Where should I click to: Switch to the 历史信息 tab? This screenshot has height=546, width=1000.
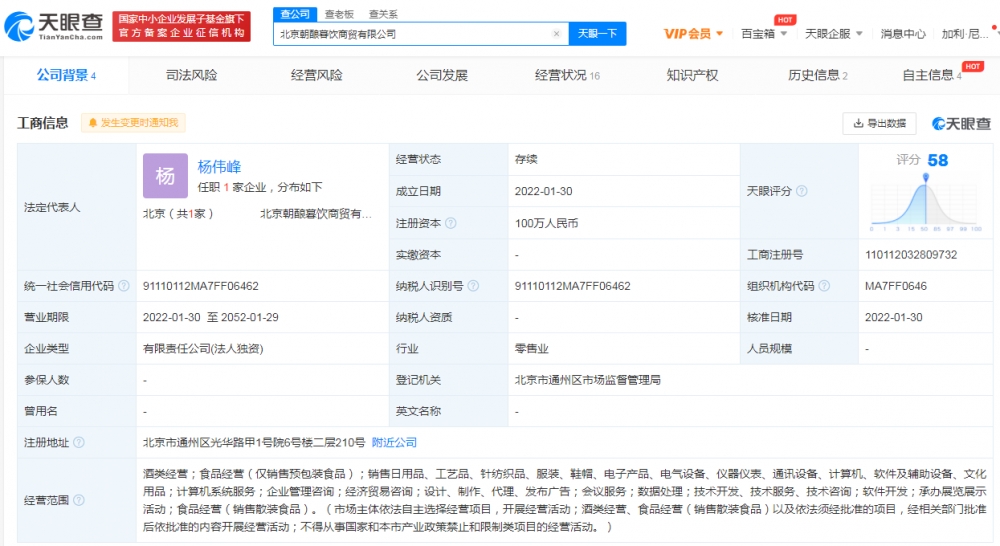click(x=818, y=75)
